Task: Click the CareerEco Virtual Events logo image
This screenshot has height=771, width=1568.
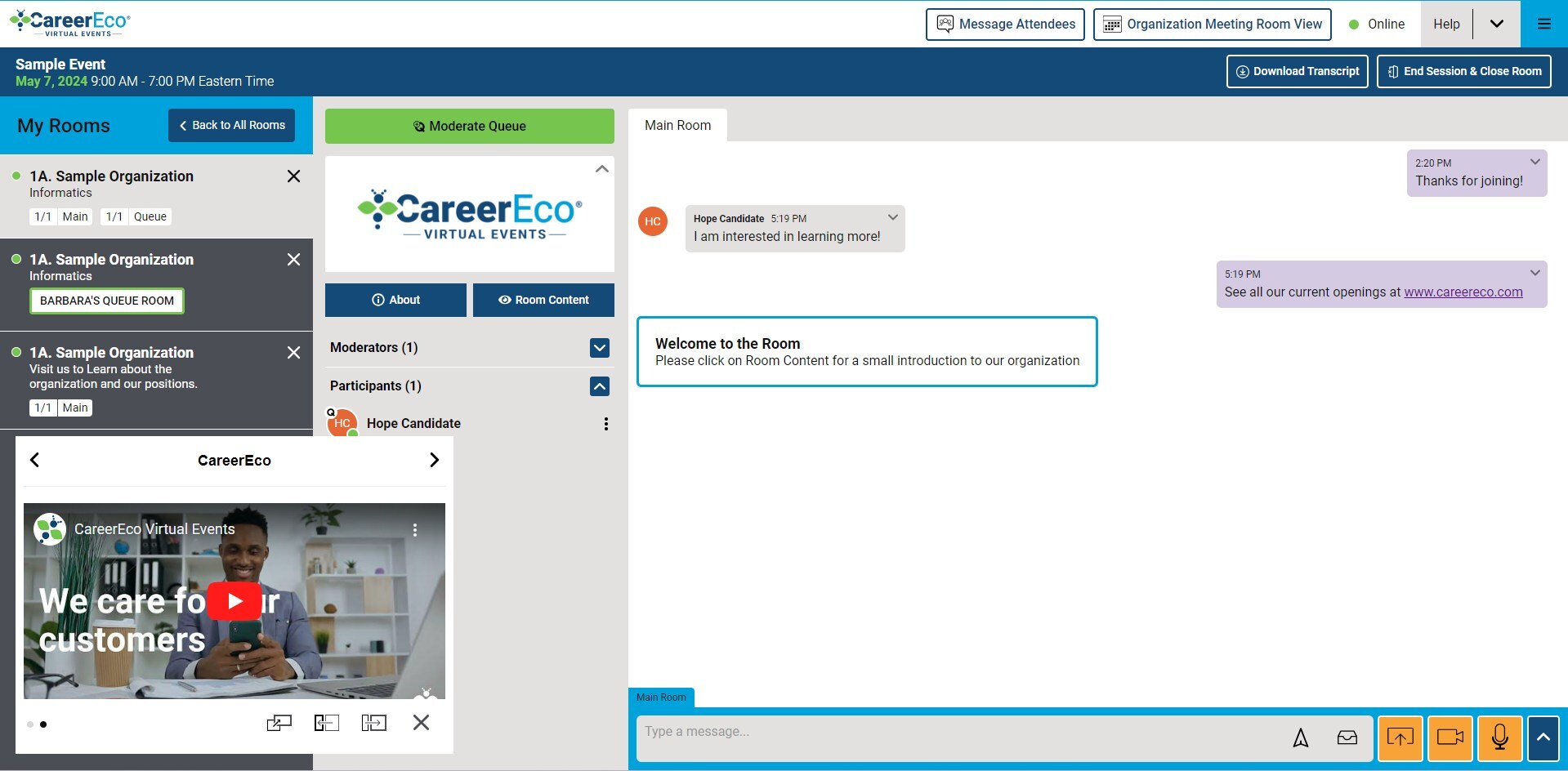Action: (470, 214)
